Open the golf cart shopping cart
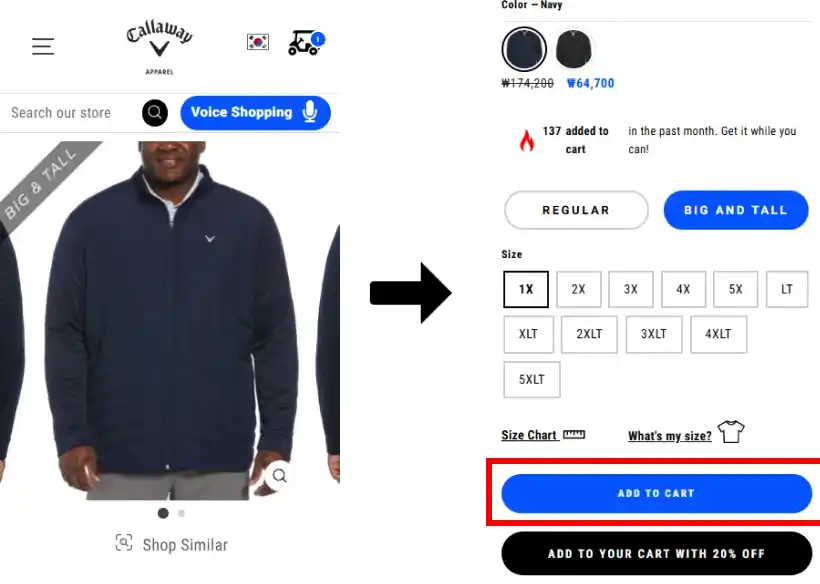The height and width of the screenshot is (584, 820). (306, 43)
